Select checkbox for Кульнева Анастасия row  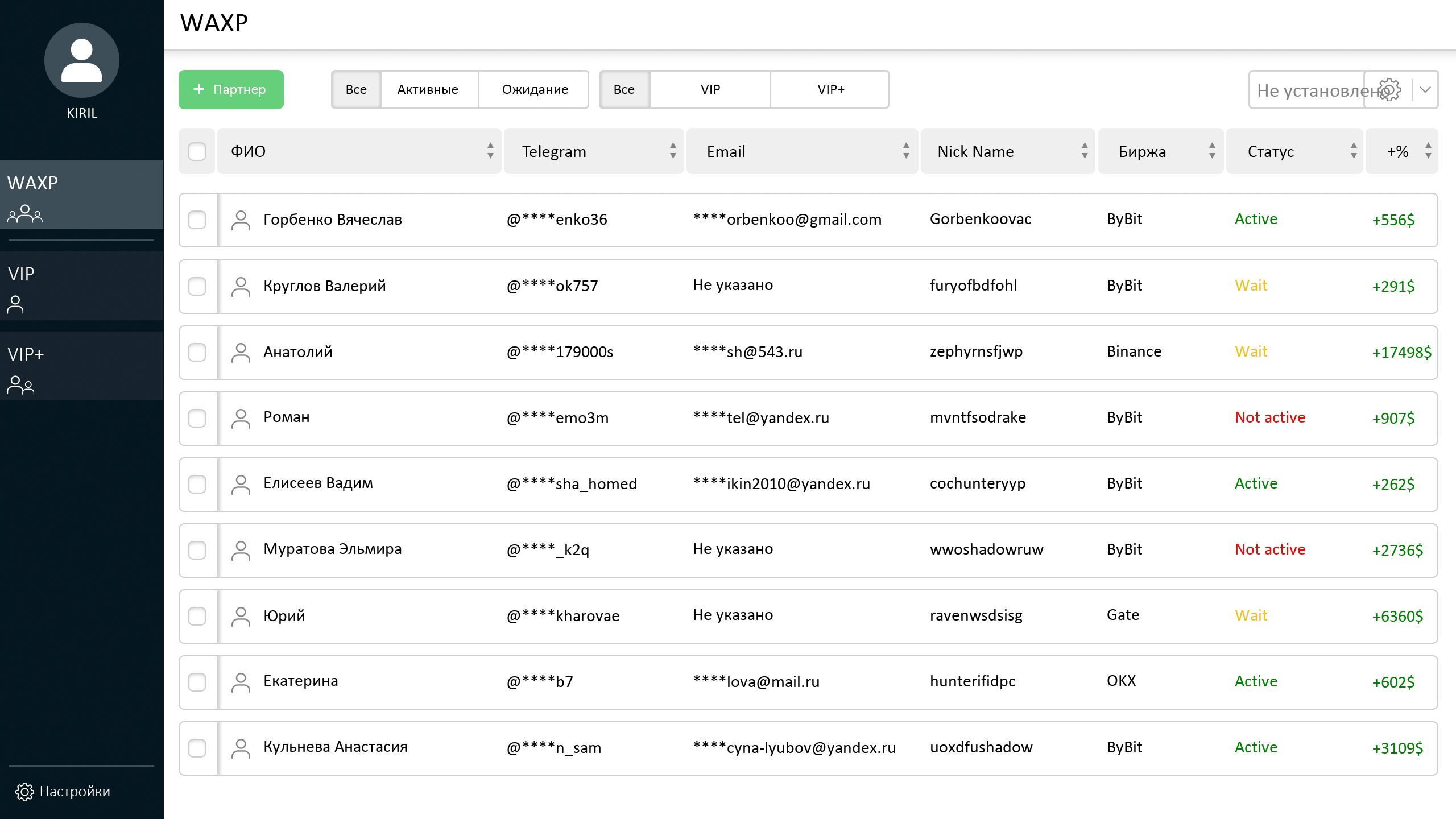point(197,748)
